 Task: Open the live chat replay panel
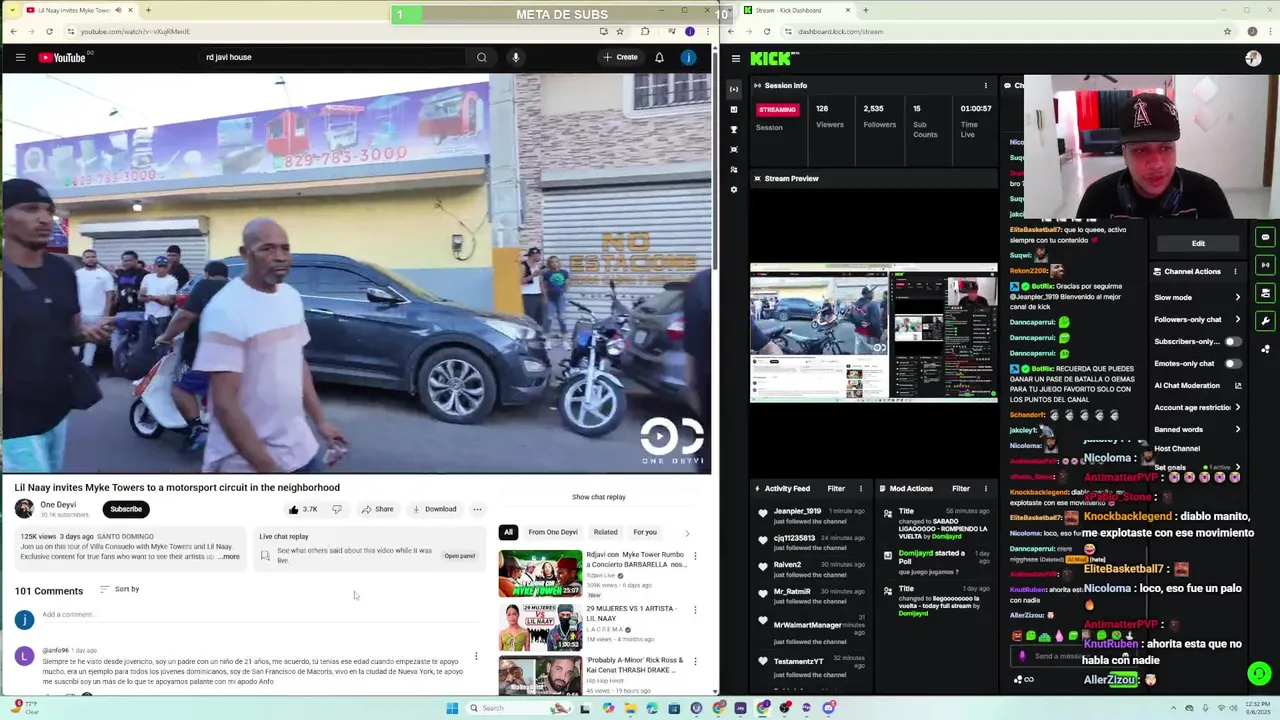tap(460, 556)
